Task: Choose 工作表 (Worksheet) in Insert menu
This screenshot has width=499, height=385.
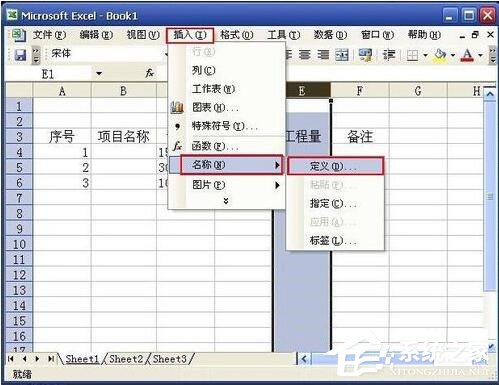Action: [x=227, y=89]
